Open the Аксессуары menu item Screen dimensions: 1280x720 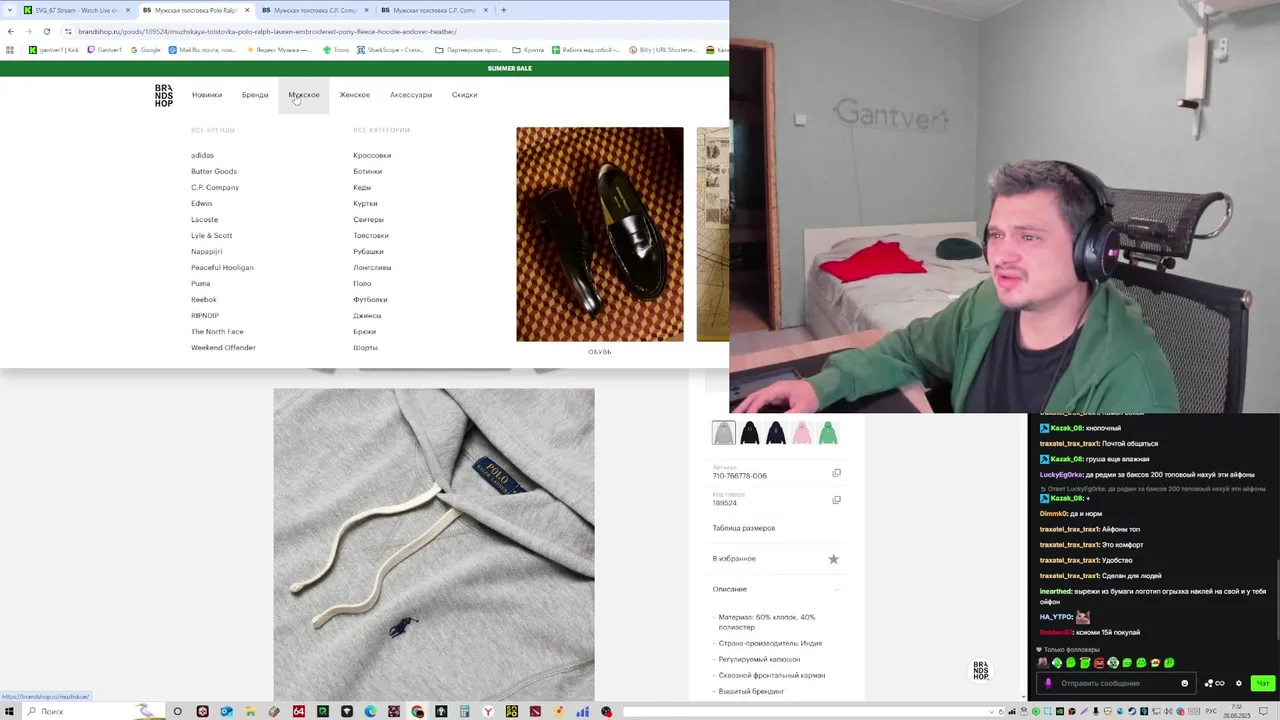point(411,95)
